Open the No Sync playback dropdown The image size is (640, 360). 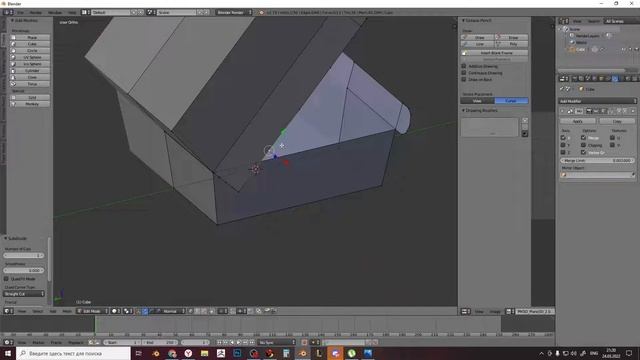pos(277,342)
